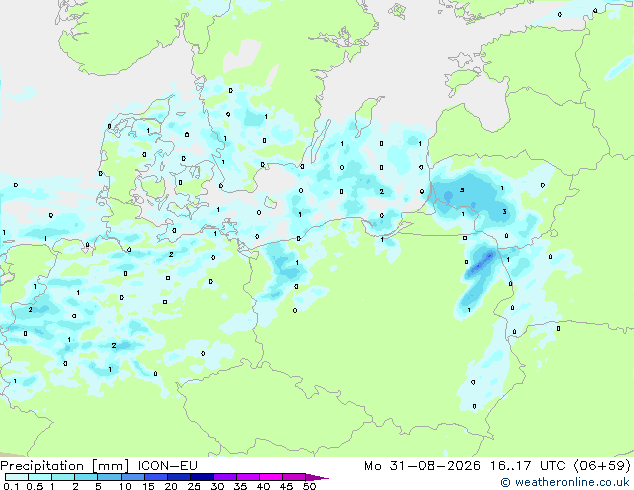The image size is (634, 490).
Task: Click the legend tick label 30
Action: [217, 486]
